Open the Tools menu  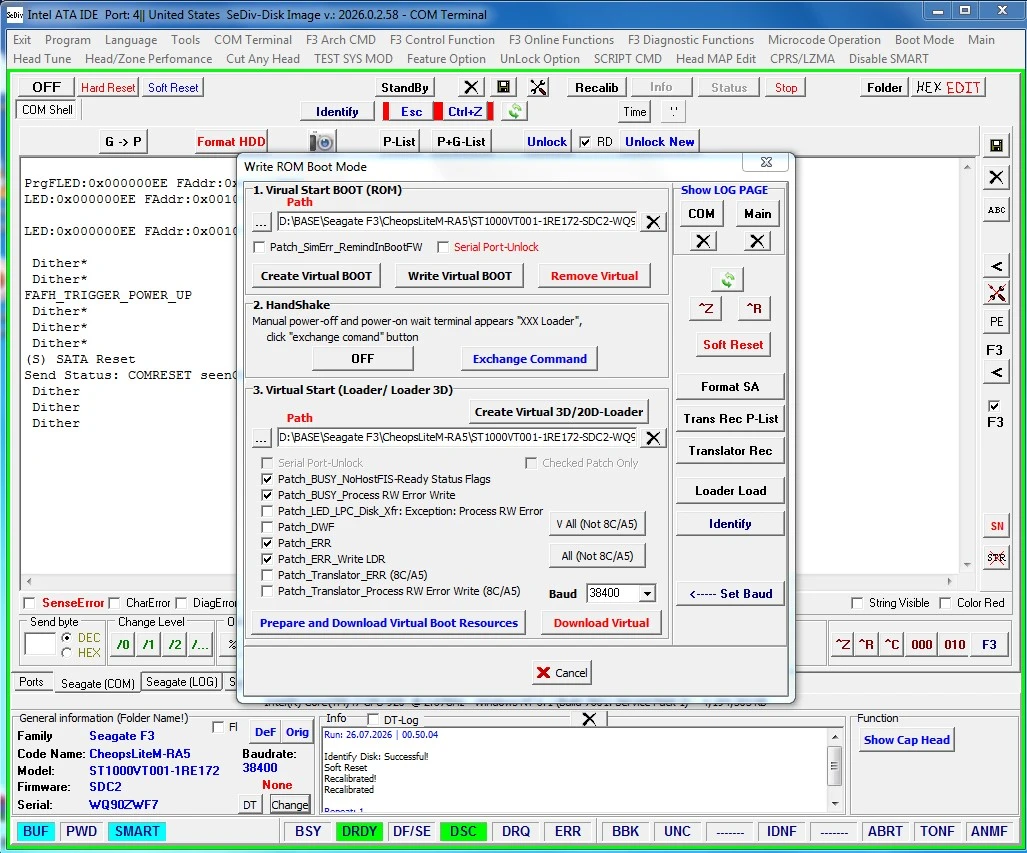point(185,40)
